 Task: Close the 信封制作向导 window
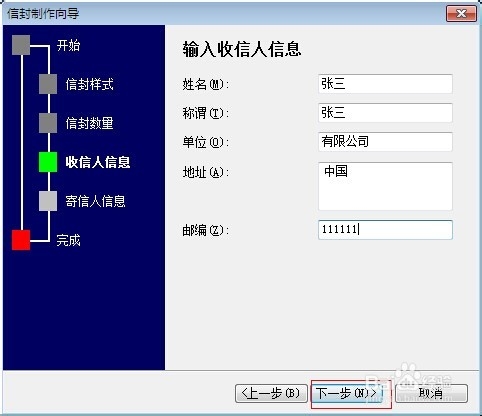pos(461,14)
